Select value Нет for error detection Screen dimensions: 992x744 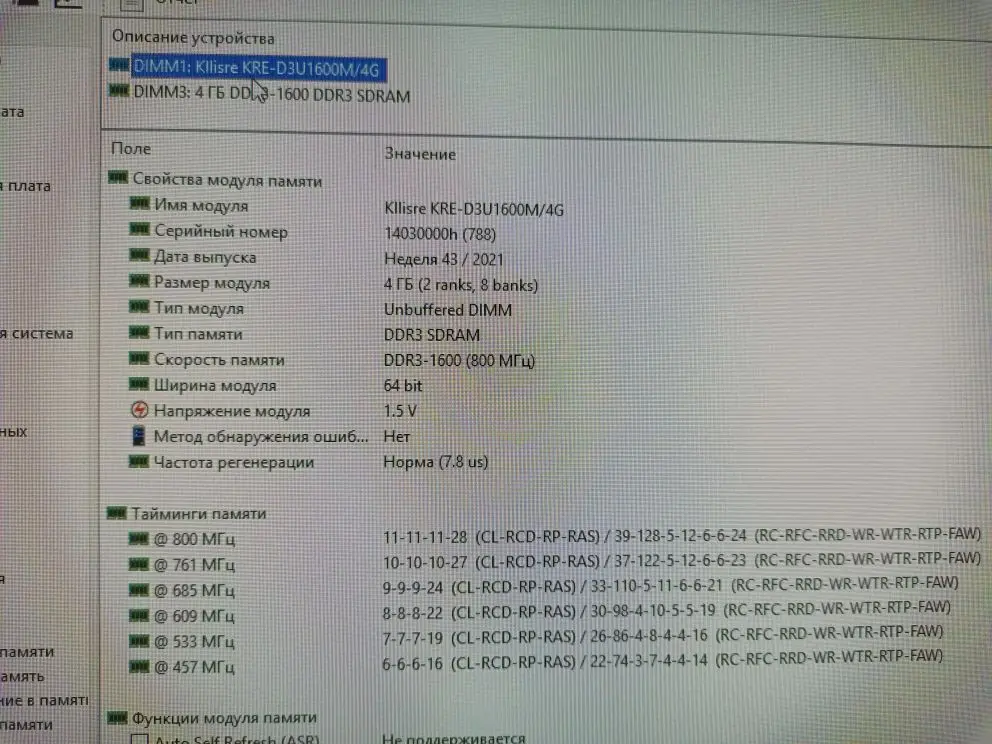point(397,437)
